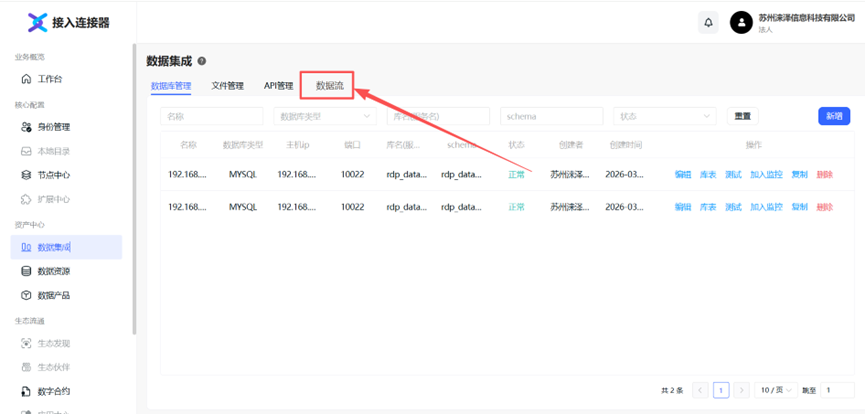Viewport: 865px width, 414px height.
Task: Click 删除 link in second table row
Action: 824,207
